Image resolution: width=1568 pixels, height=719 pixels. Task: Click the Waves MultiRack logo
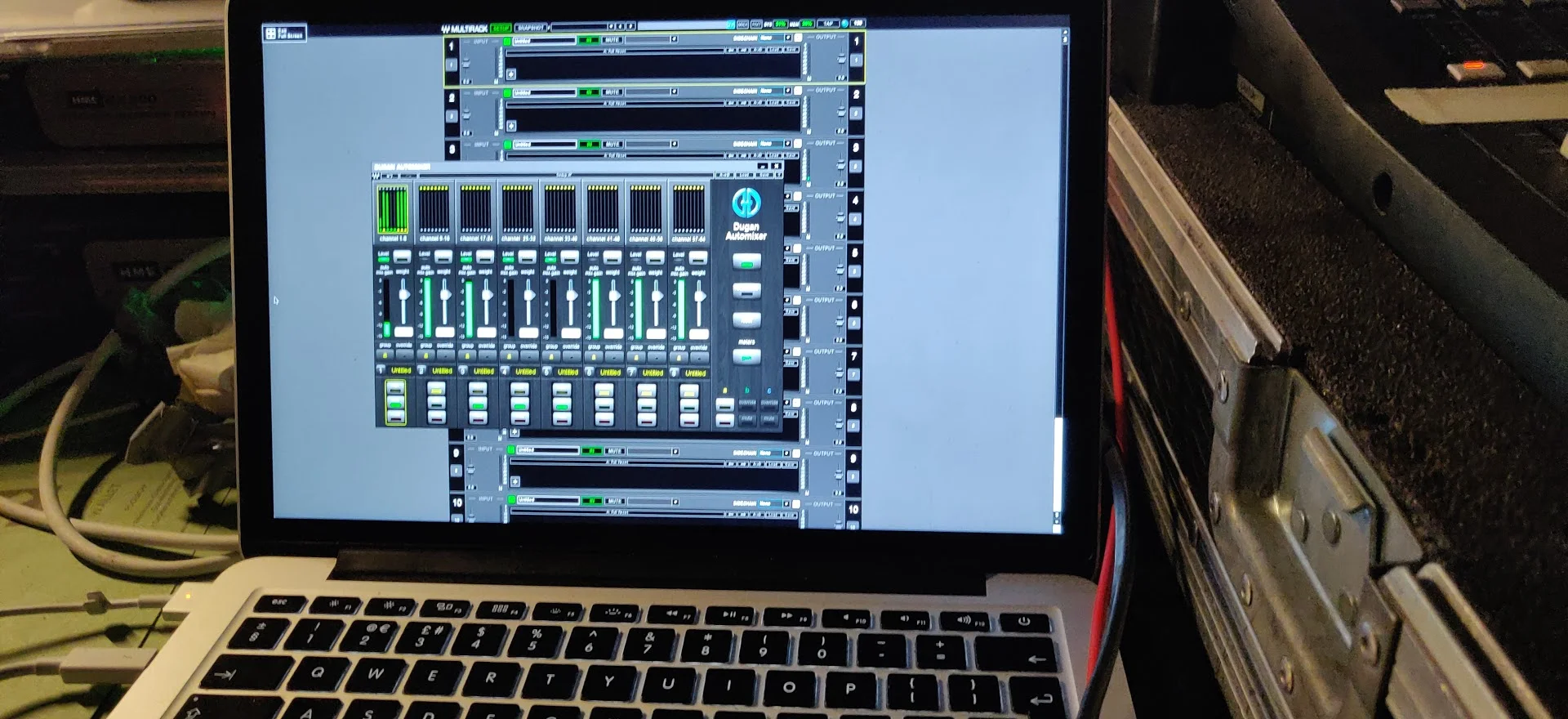[x=464, y=29]
